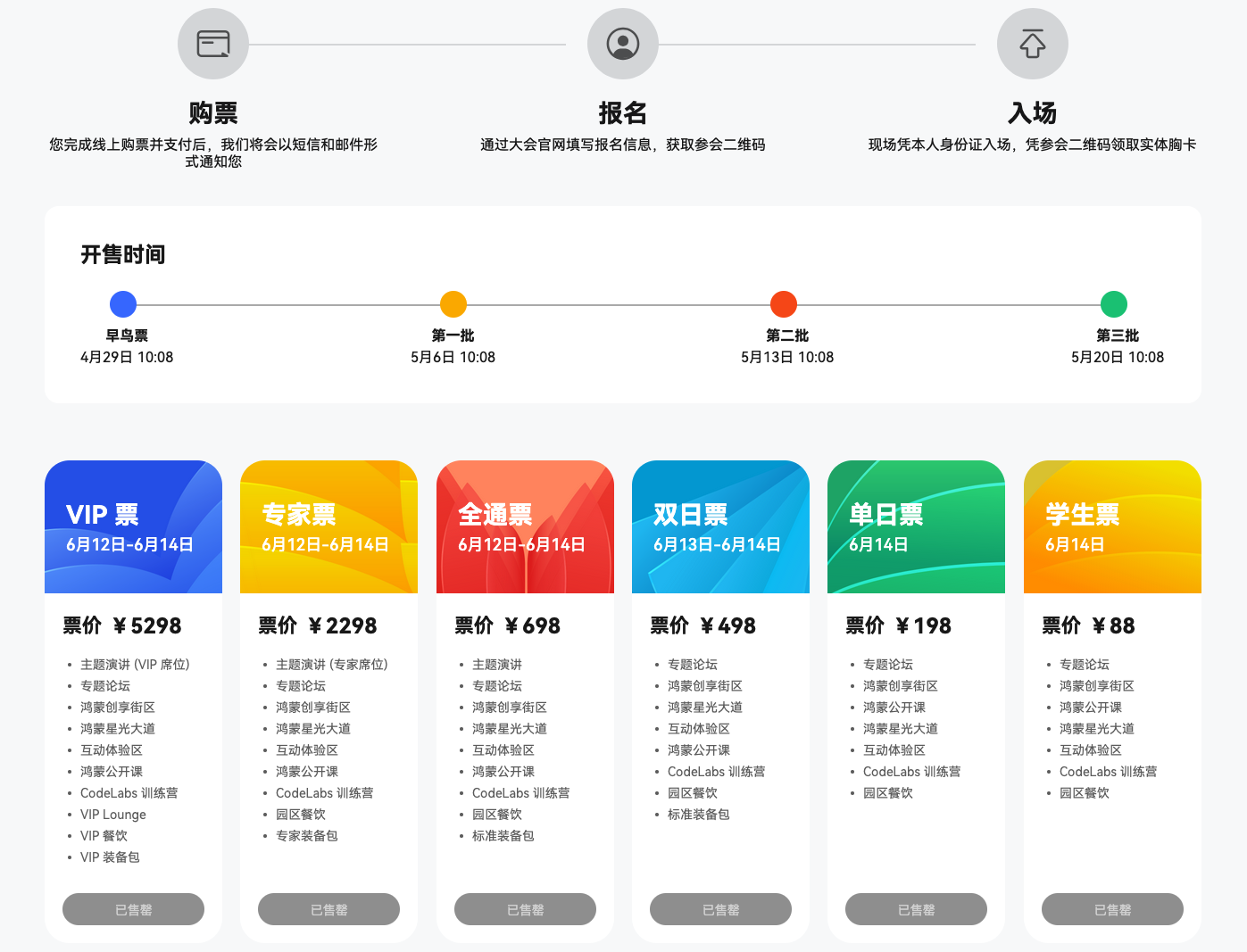The image size is (1247, 952).
Task: Click 已售罄 button under VIP 票
Action: [x=133, y=909]
